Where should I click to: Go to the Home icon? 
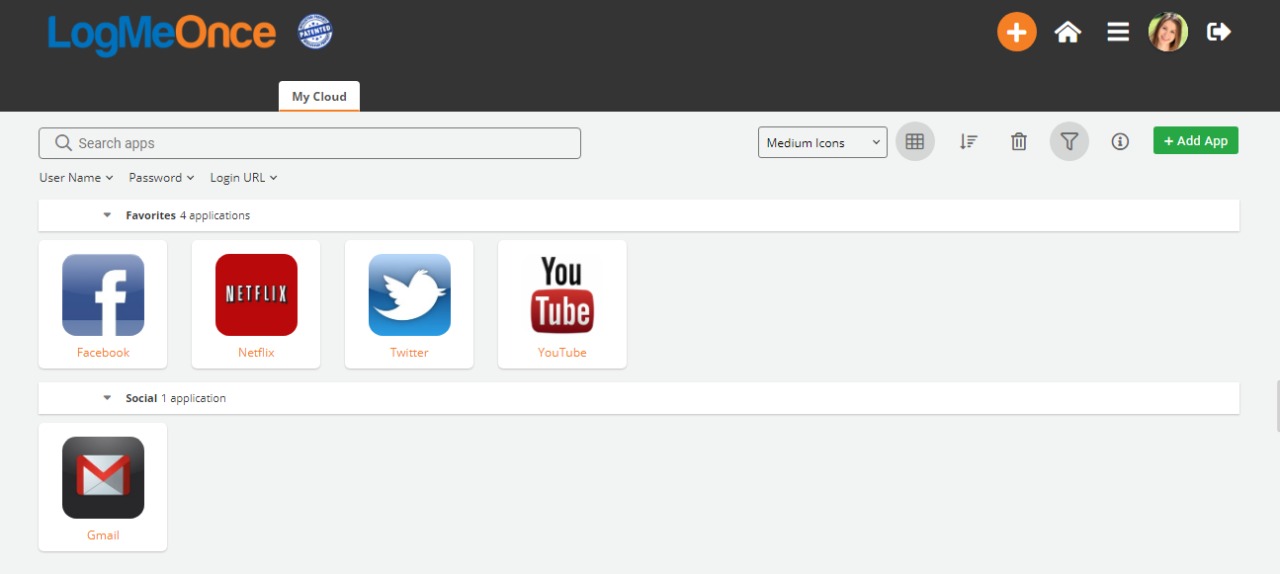coord(1068,32)
